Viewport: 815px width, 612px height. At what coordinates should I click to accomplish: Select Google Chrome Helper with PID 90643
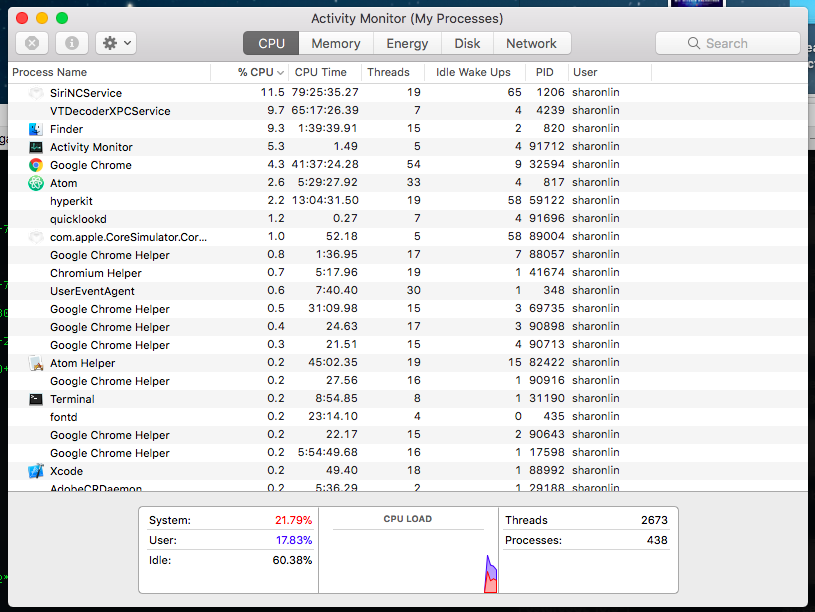408,435
